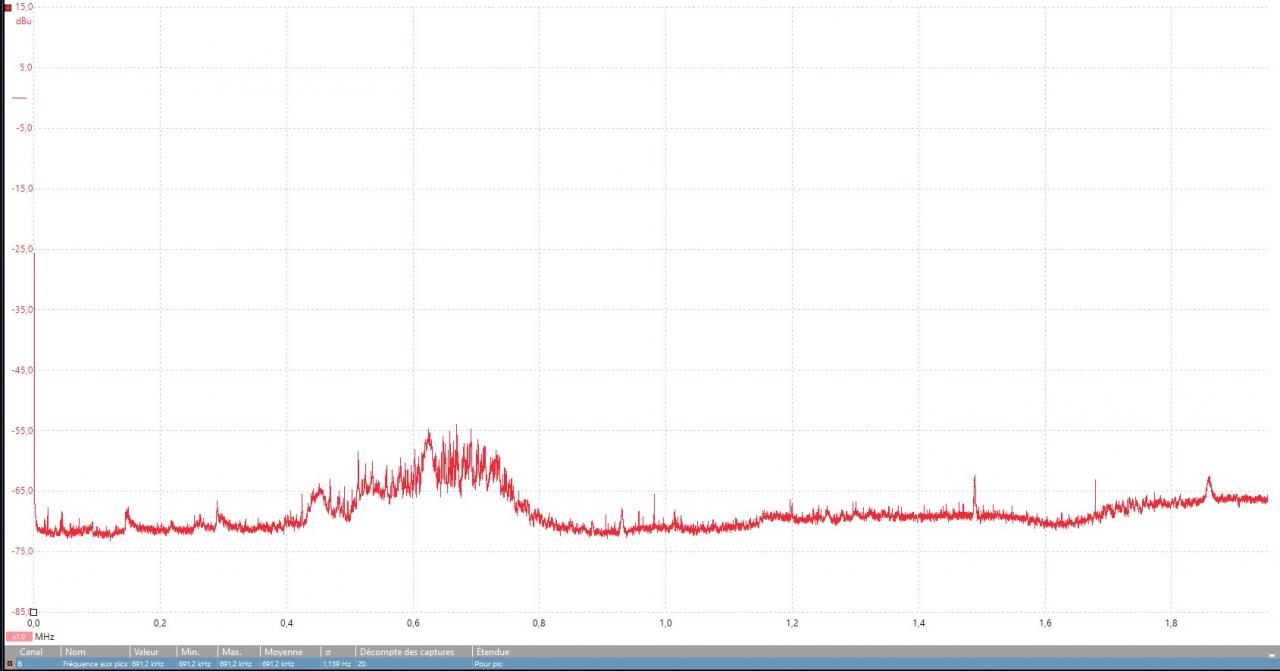1280x671 pixels.
Task: Click the x1.0 horizontal zoom indicator
Action: point(19,637)
